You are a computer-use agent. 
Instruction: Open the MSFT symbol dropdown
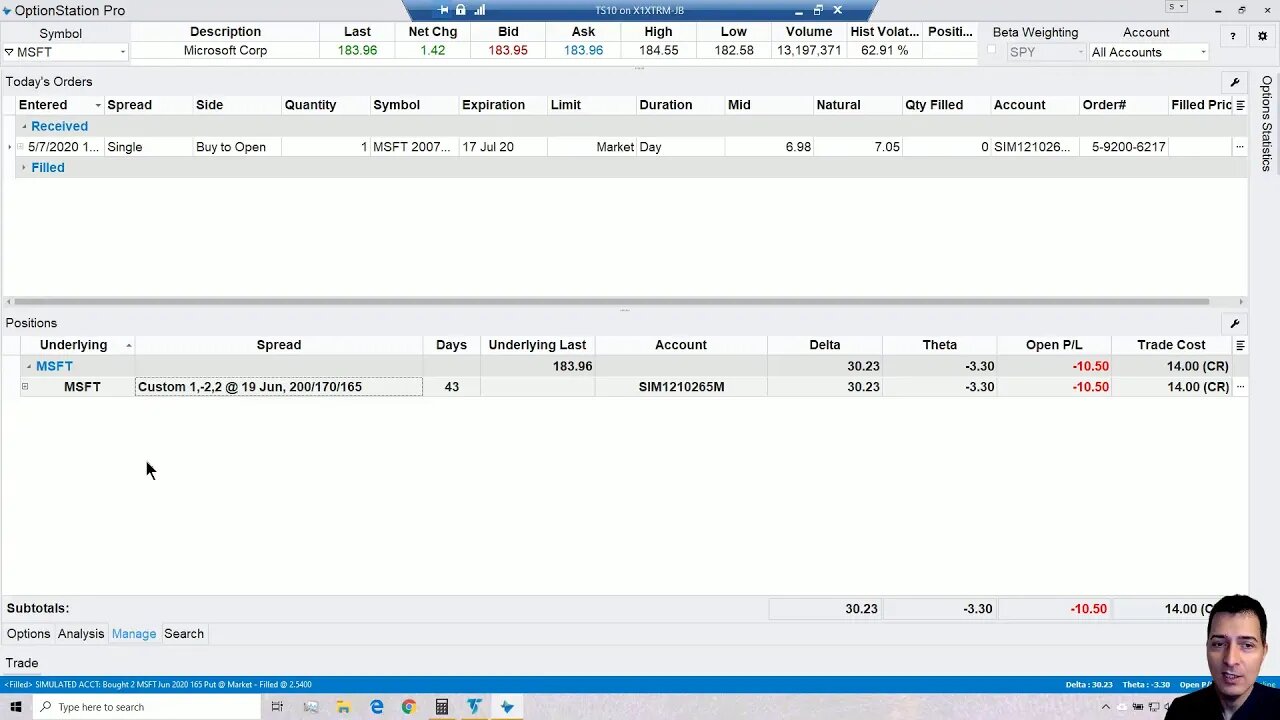tap(123, 52)
